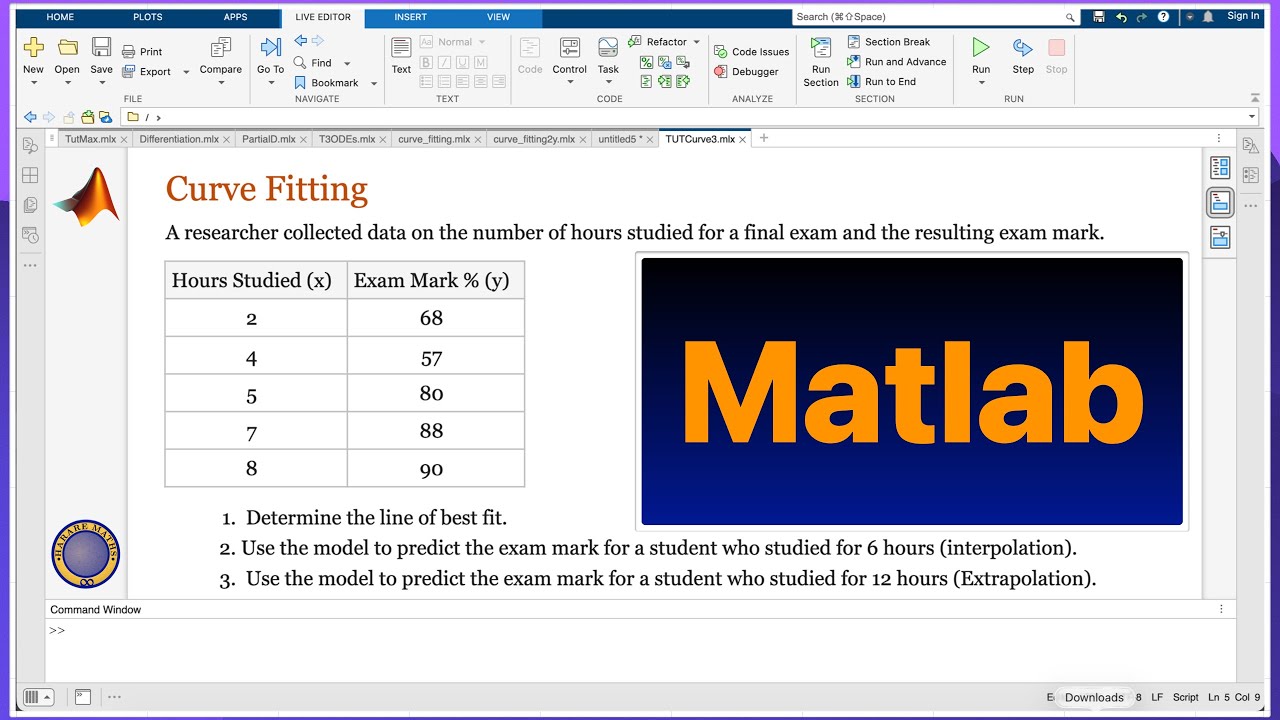This screenshot has height=720, width=1280.
Task: Switch to the Differentiation.mlx file tab
Action: [x=179, y=139]
